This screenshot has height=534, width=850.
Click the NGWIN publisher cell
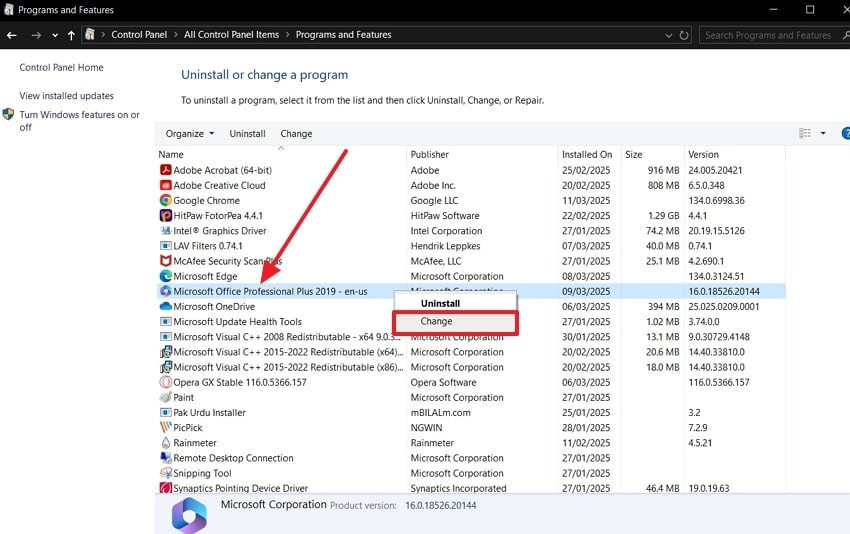pyautogui.click(x=426, y=428)
